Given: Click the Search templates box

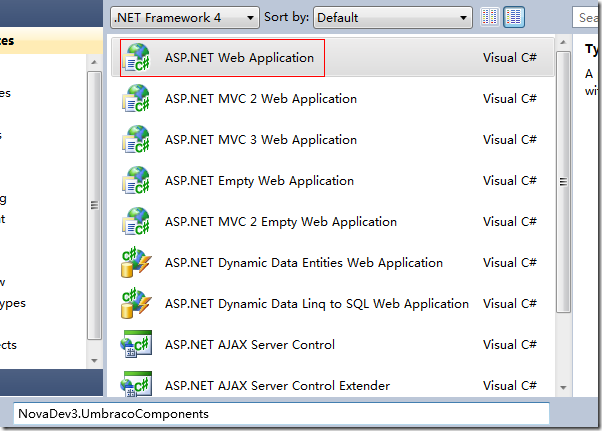Looking at the screenshot, I should tap(587, 17).
